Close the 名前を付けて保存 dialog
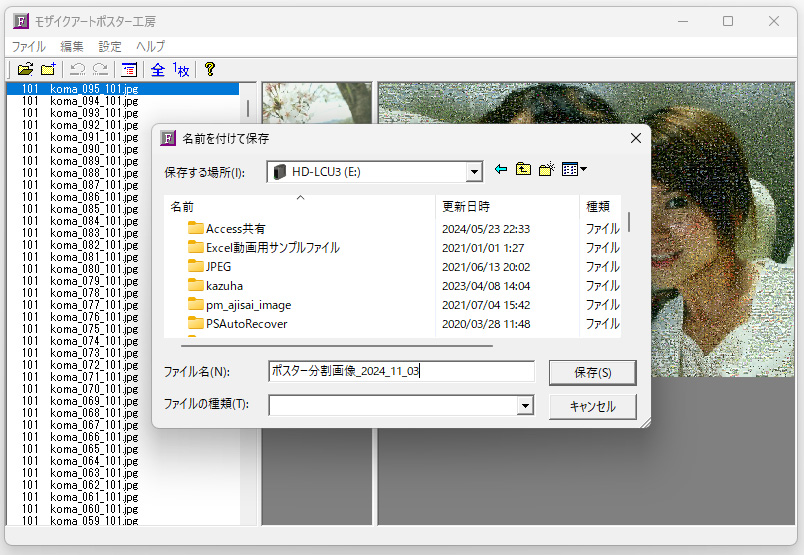 (x=636, y=138)
